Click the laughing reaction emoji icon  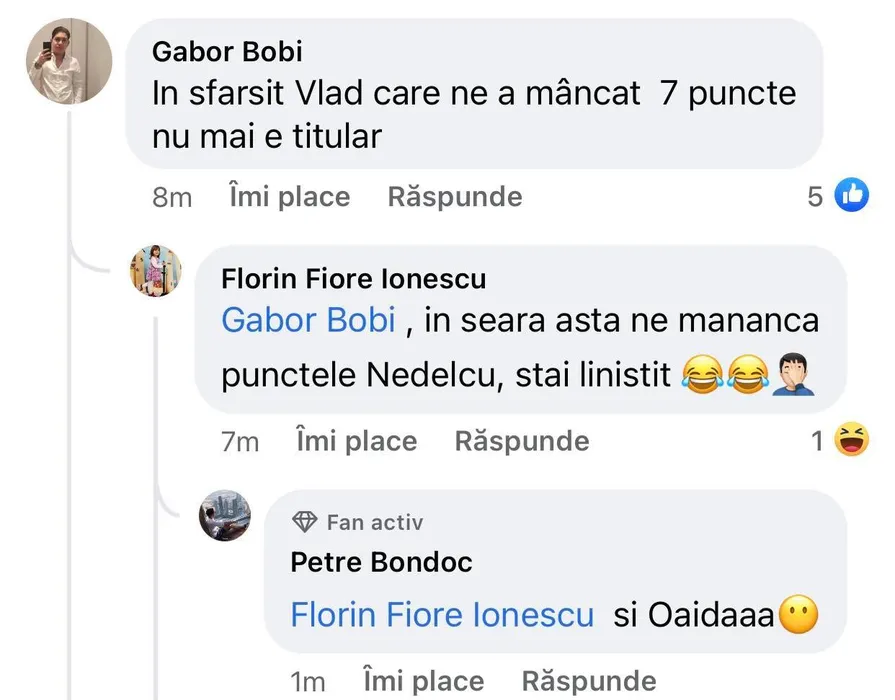tap(852, 440)
